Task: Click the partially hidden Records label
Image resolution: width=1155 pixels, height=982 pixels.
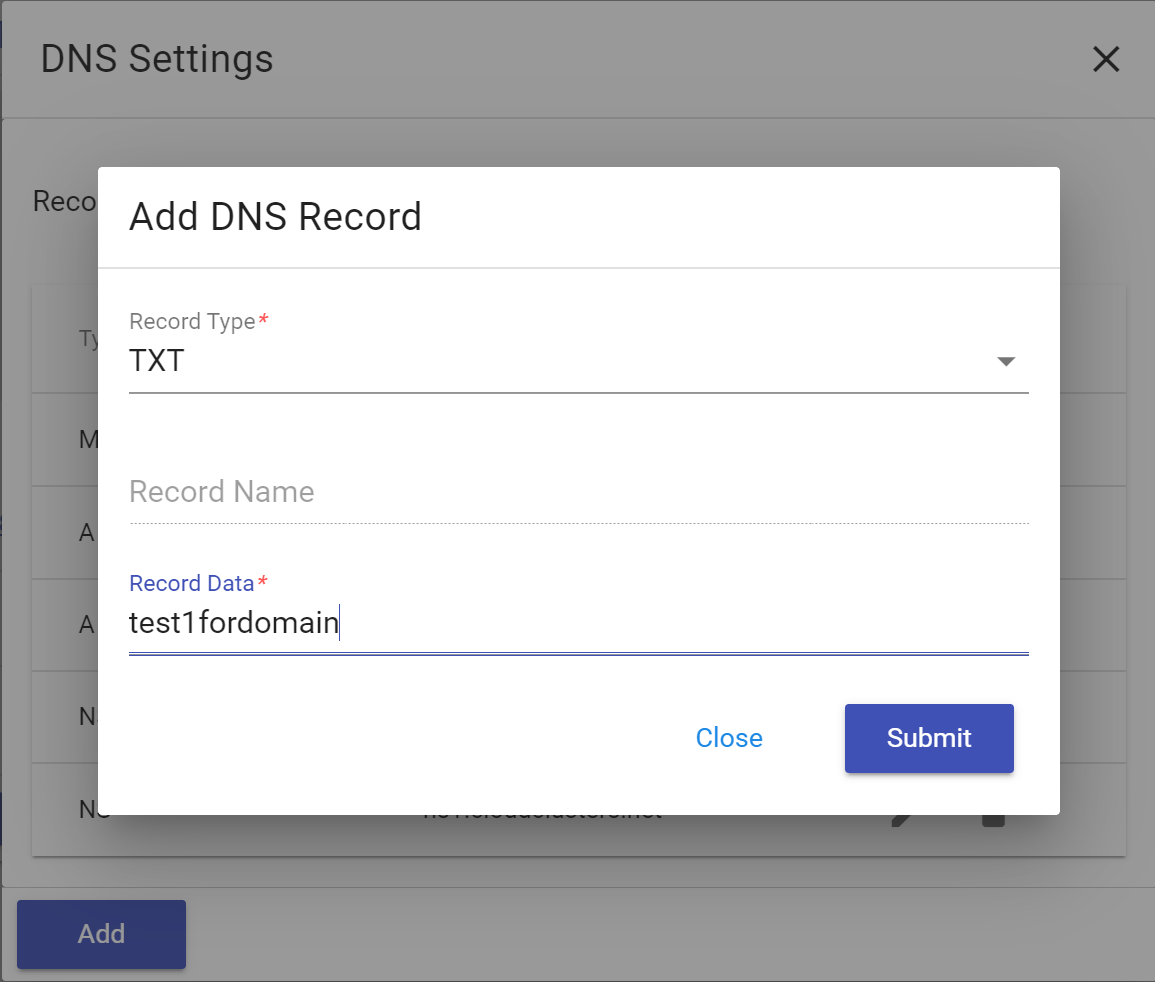Action: [64, 201]
